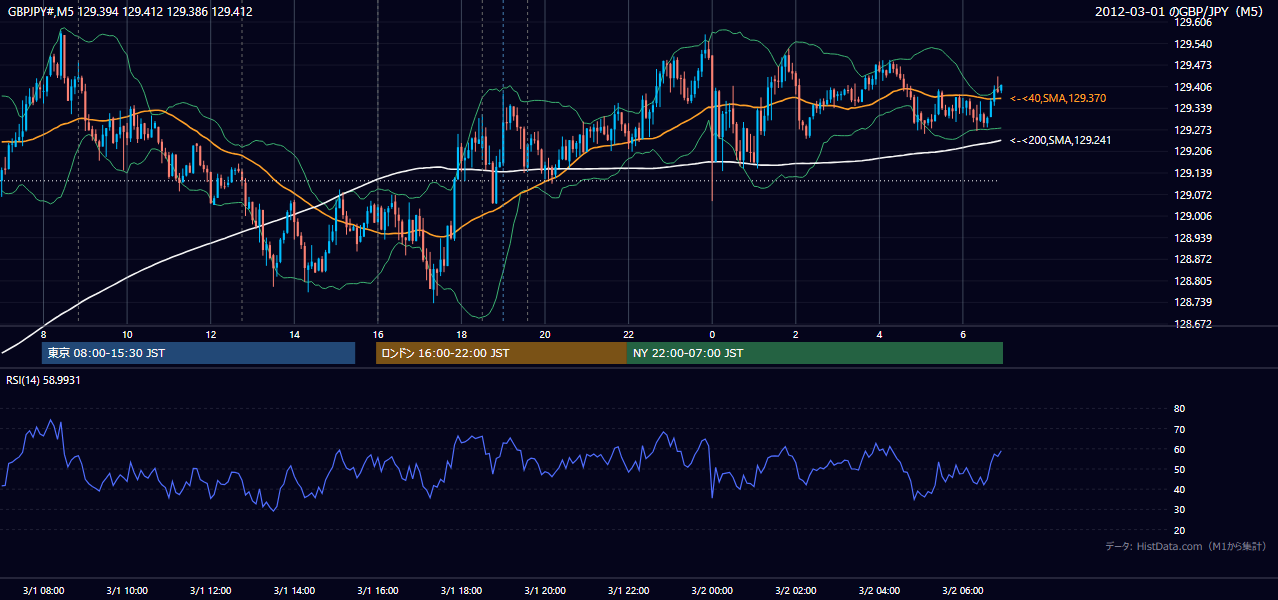Click price scale value 129.540

1193,44
